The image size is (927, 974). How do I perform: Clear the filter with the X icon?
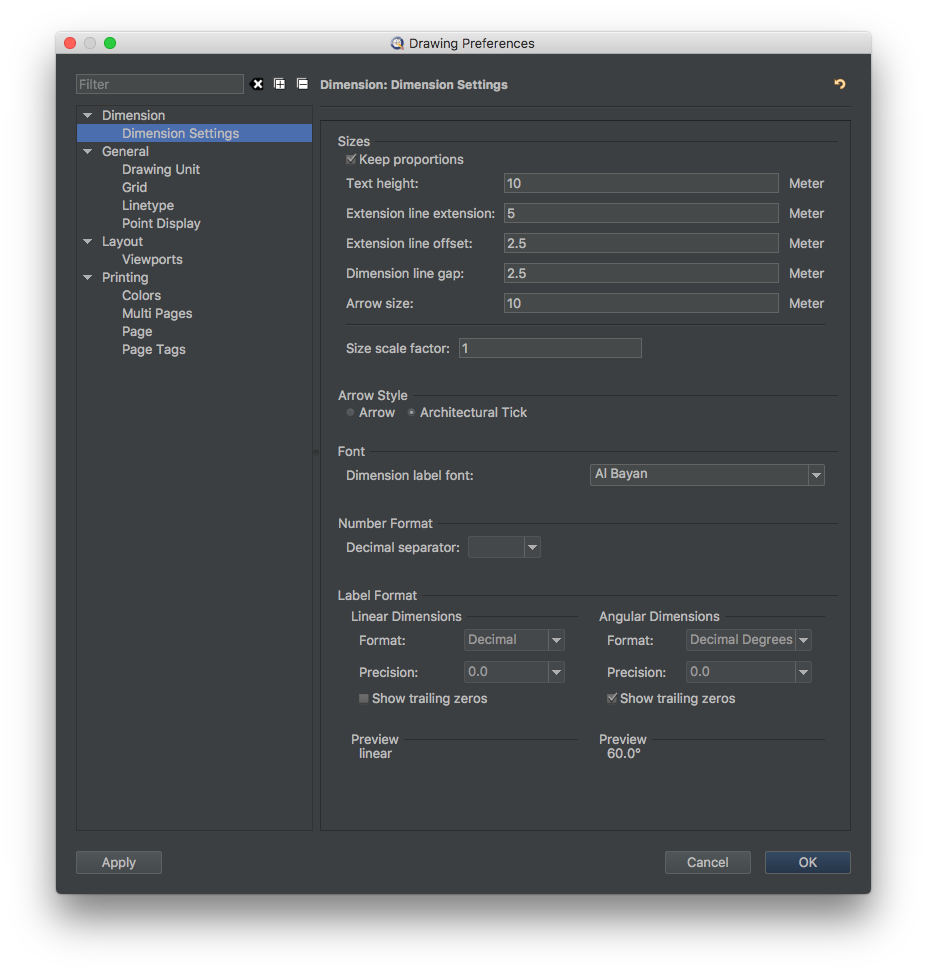pos(257,84)
